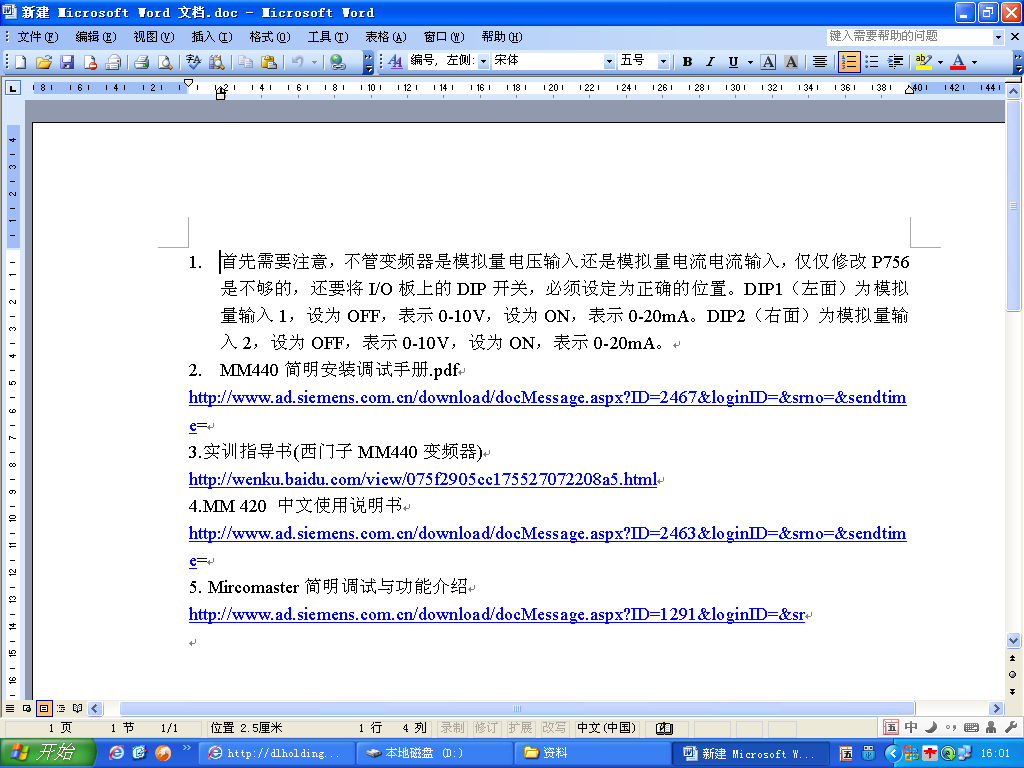Click the Open file folder icon
The width and height of the screenshot is (1024, 768).
pos(44,62)
